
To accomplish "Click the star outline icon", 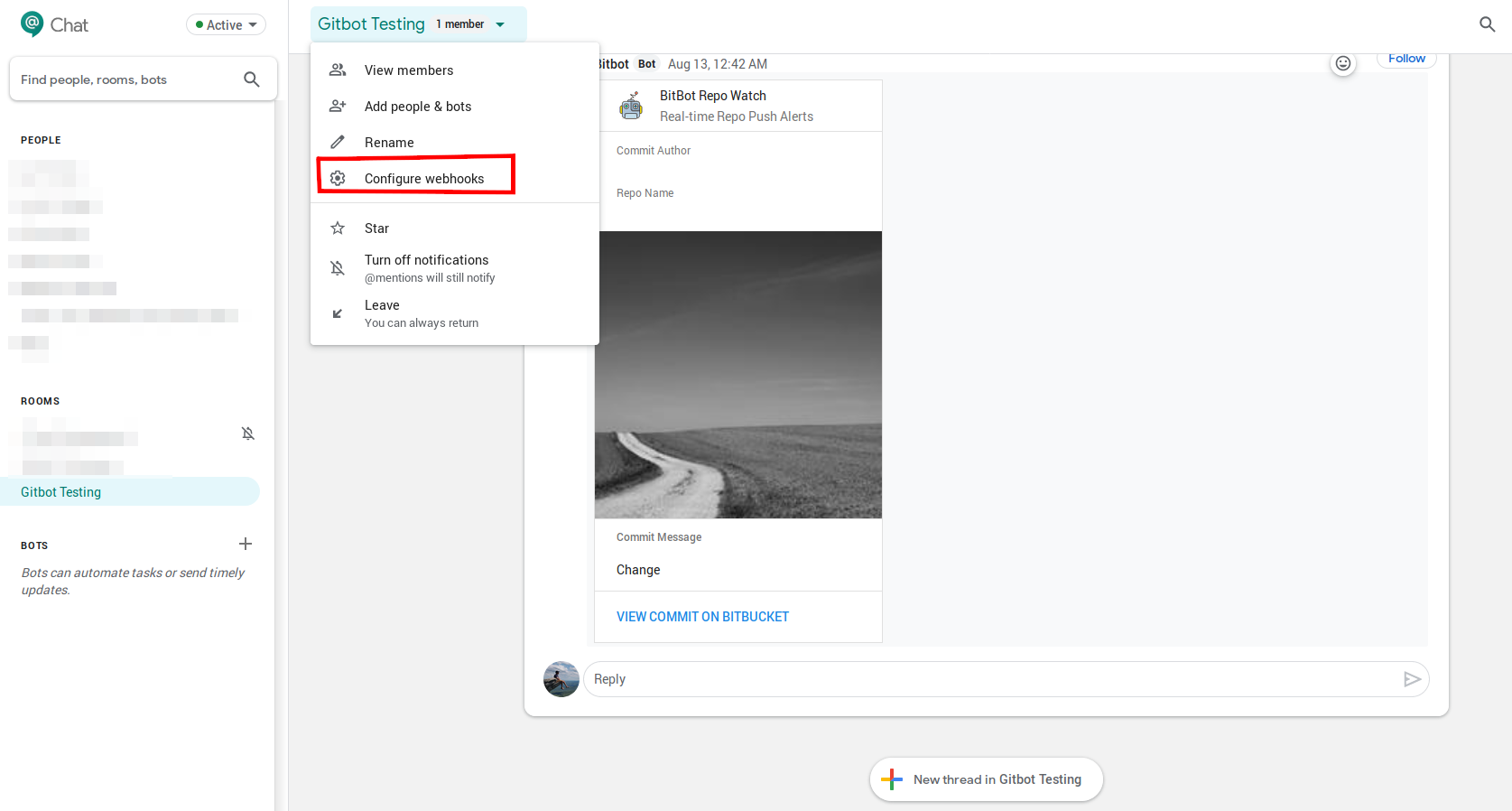I will tap(338, 228).
